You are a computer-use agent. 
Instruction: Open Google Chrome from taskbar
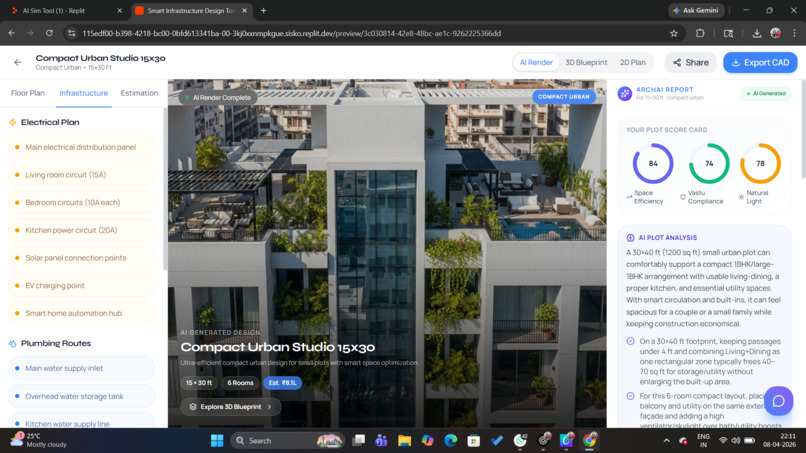589,441
